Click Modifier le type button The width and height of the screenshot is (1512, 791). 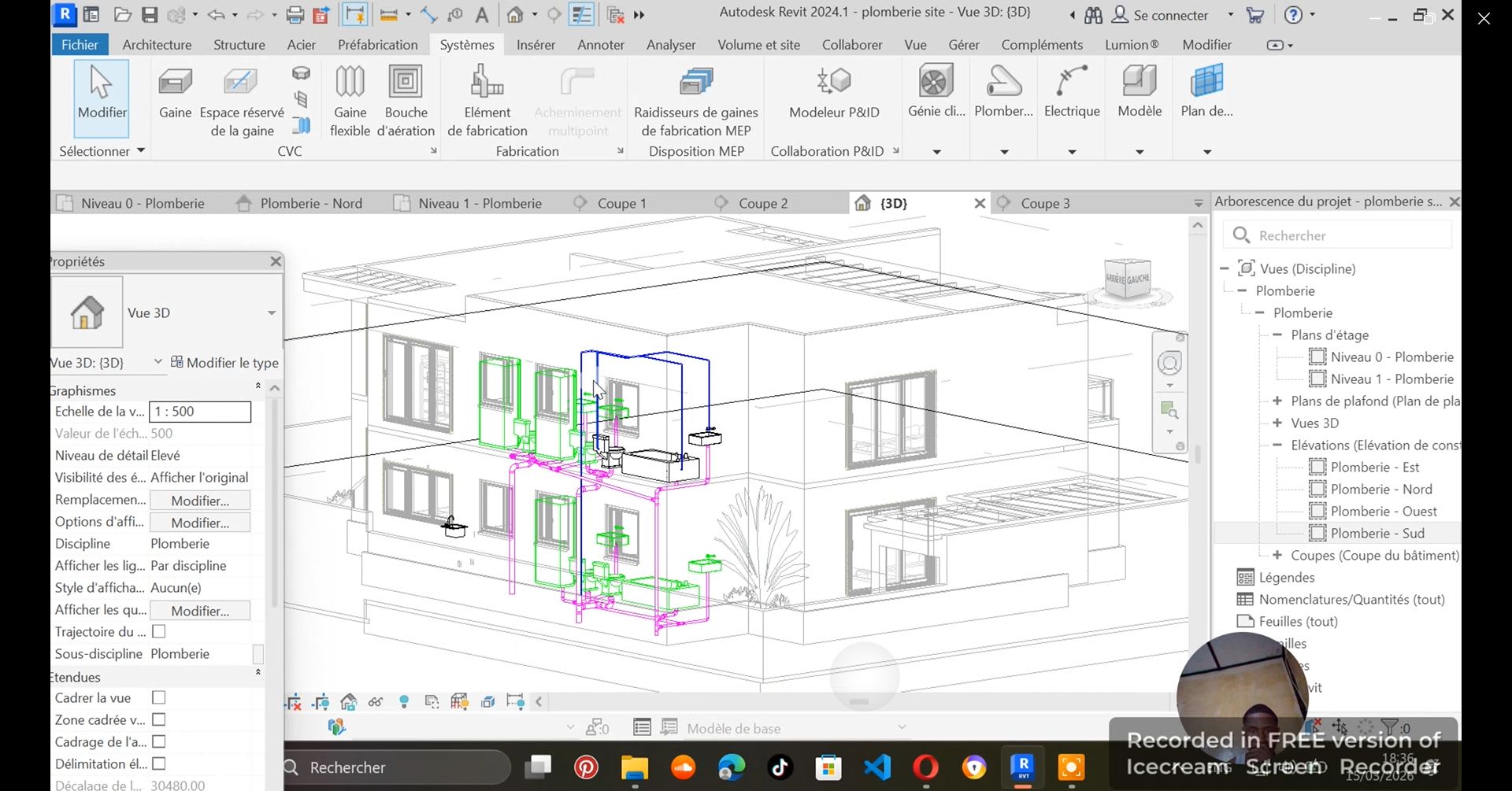pyautogui.click(x=224, y=363)
